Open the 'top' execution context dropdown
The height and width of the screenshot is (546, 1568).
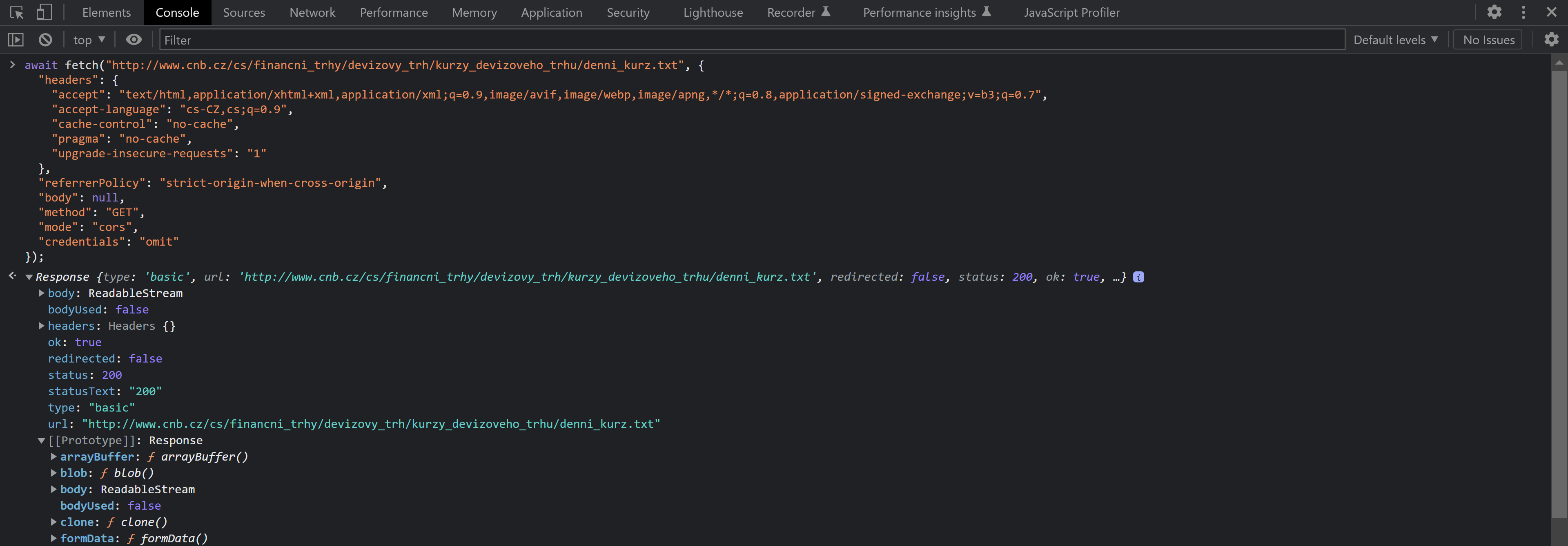88,39
